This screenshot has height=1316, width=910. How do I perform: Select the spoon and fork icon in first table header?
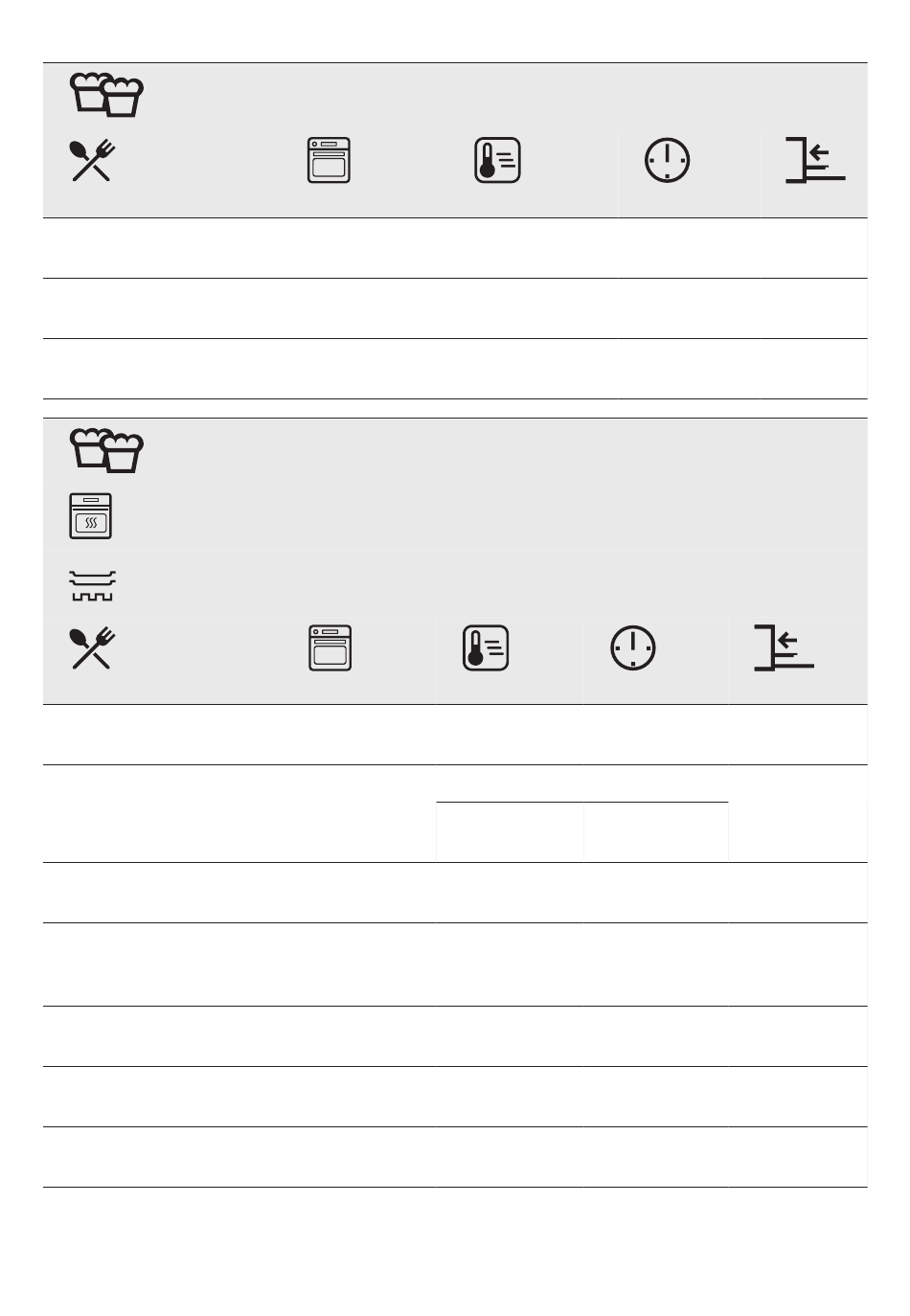tap(93, 160)
